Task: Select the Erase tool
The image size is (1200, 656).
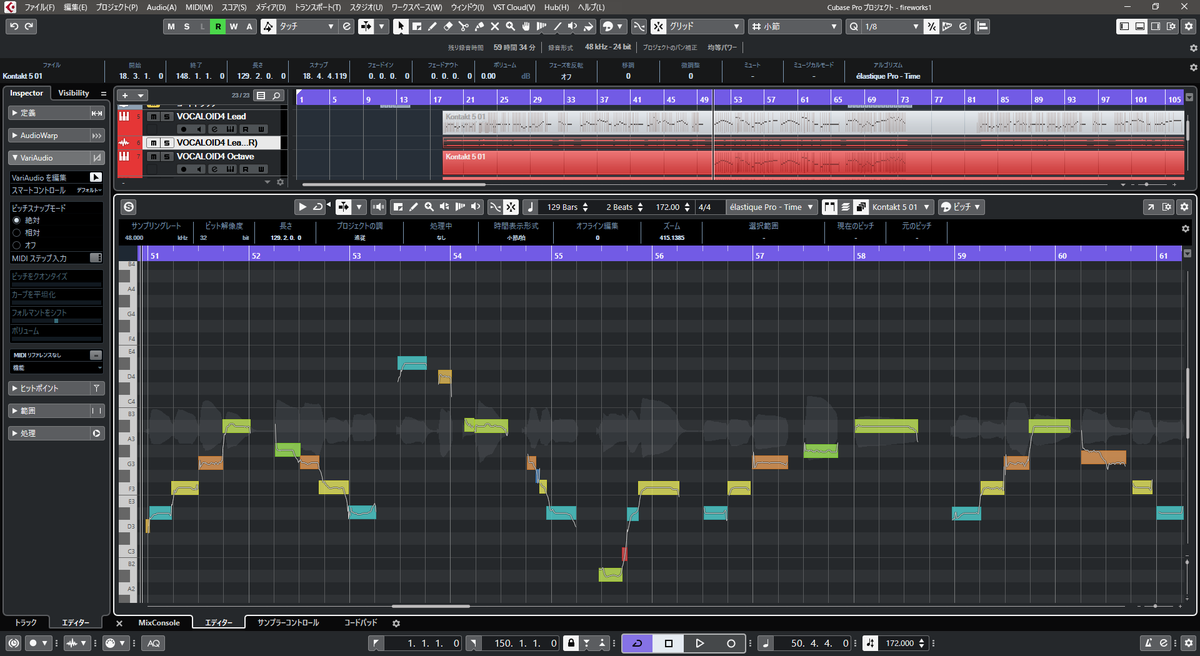Action: pyautogui.click(x=448, y=26)
